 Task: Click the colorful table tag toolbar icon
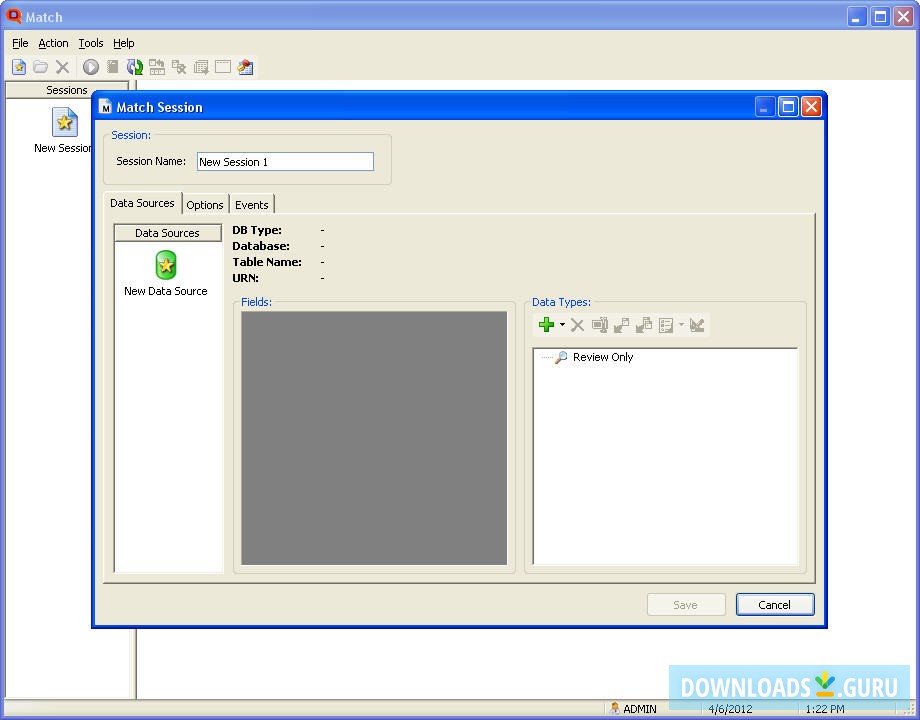pos(245,67)
